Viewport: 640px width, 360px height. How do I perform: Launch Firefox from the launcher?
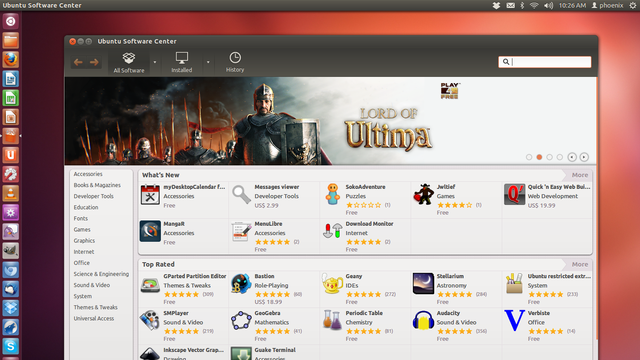(11, 60)
